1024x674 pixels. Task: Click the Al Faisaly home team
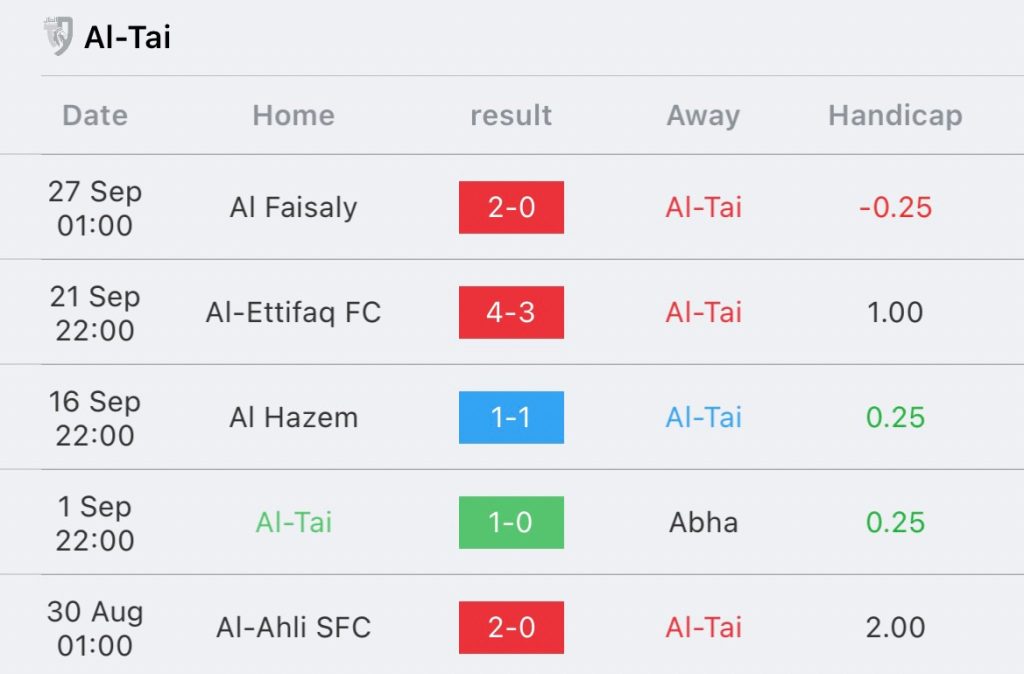(293, 208)
